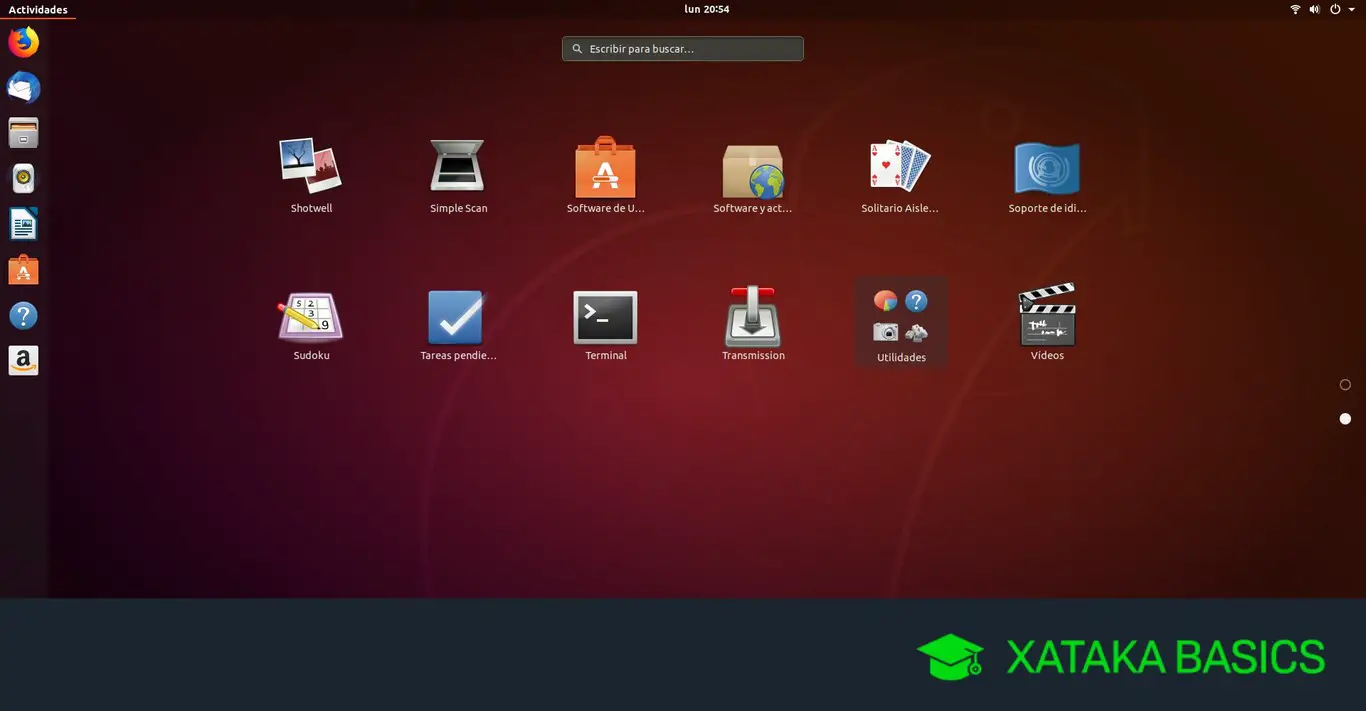
Task: Launch the Terminal application
Action: tap(605, 322)
